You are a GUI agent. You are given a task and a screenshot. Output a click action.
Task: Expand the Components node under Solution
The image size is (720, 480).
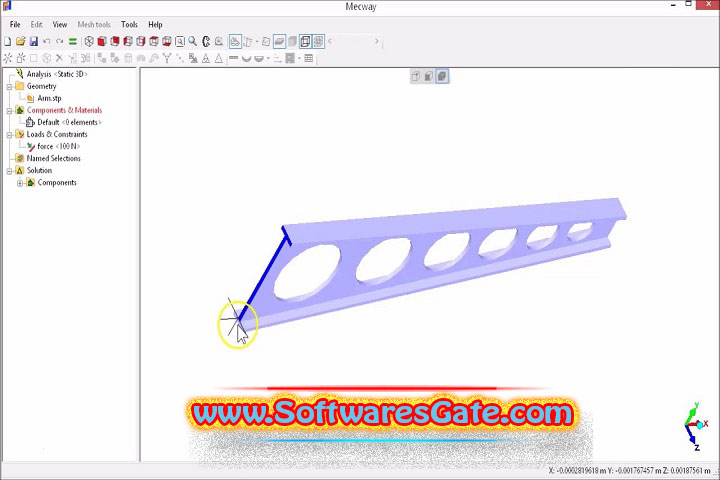[20, 183]
